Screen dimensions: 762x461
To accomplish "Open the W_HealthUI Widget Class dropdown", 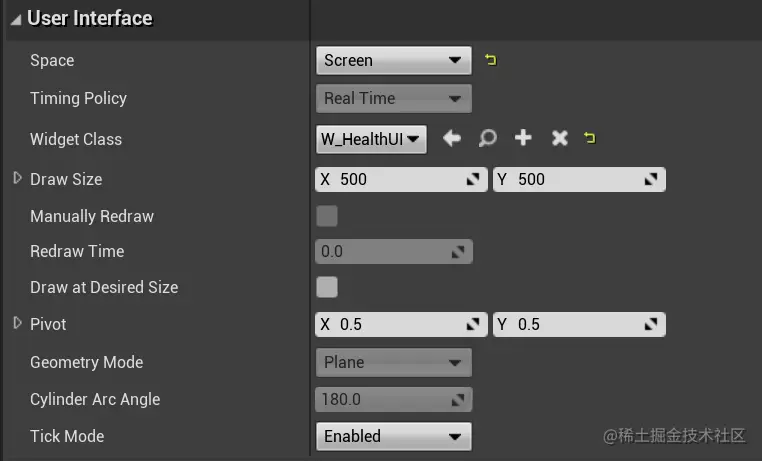I will point(371,139).
